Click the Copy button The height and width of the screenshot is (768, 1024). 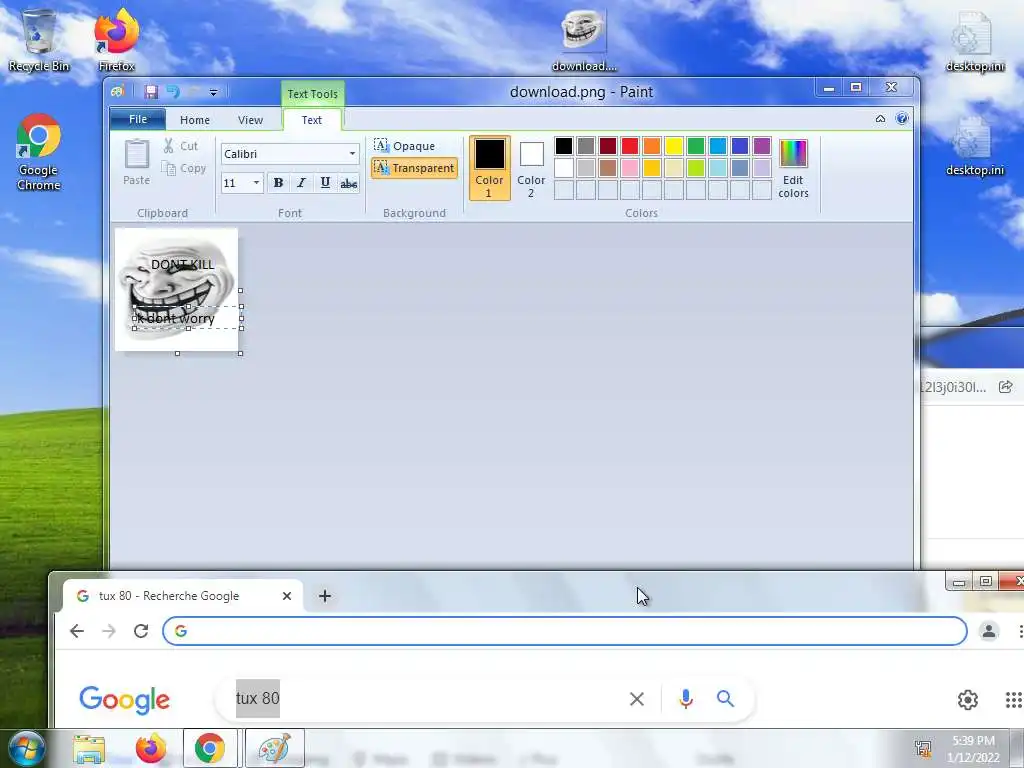click(185, 168)
